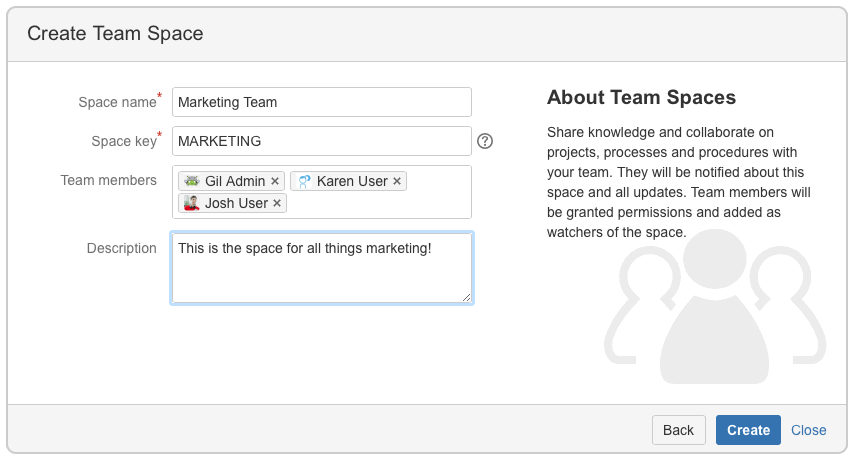852x460 pixels.
Task: Click the Description box resize handle
Action: [x=466, y=297]
